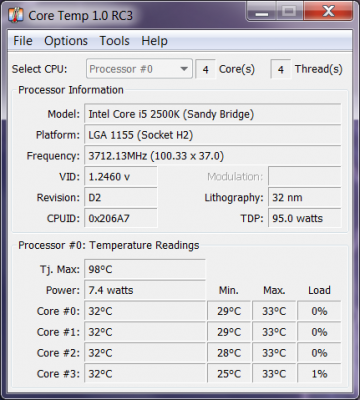Viewport: 360px width, 400px height.
Task: Open the Tools menu
Action: pyautogui.click(x=114, y=41)
